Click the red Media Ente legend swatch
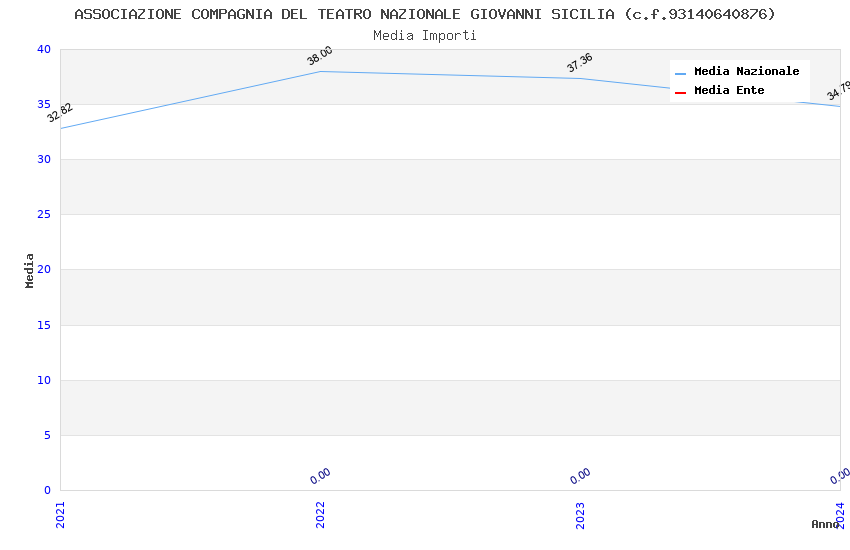This screenshot has width=850, height=550. 681,92
